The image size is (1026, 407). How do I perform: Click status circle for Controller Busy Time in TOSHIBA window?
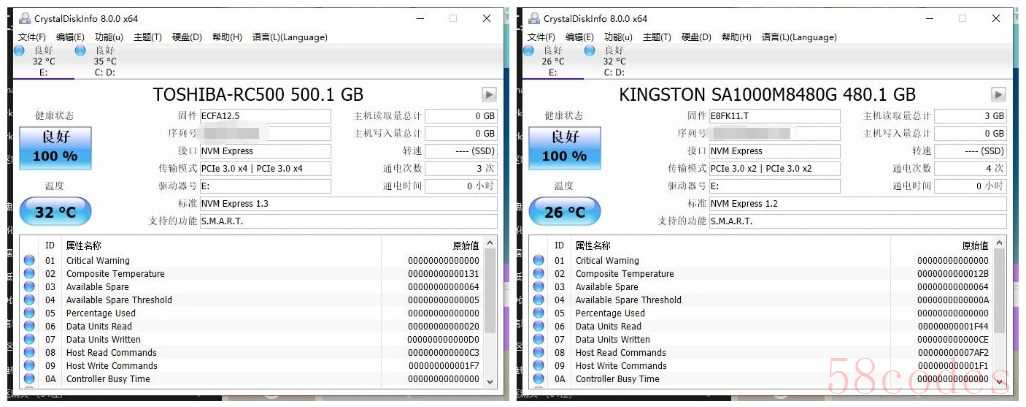tap(29, 378)
